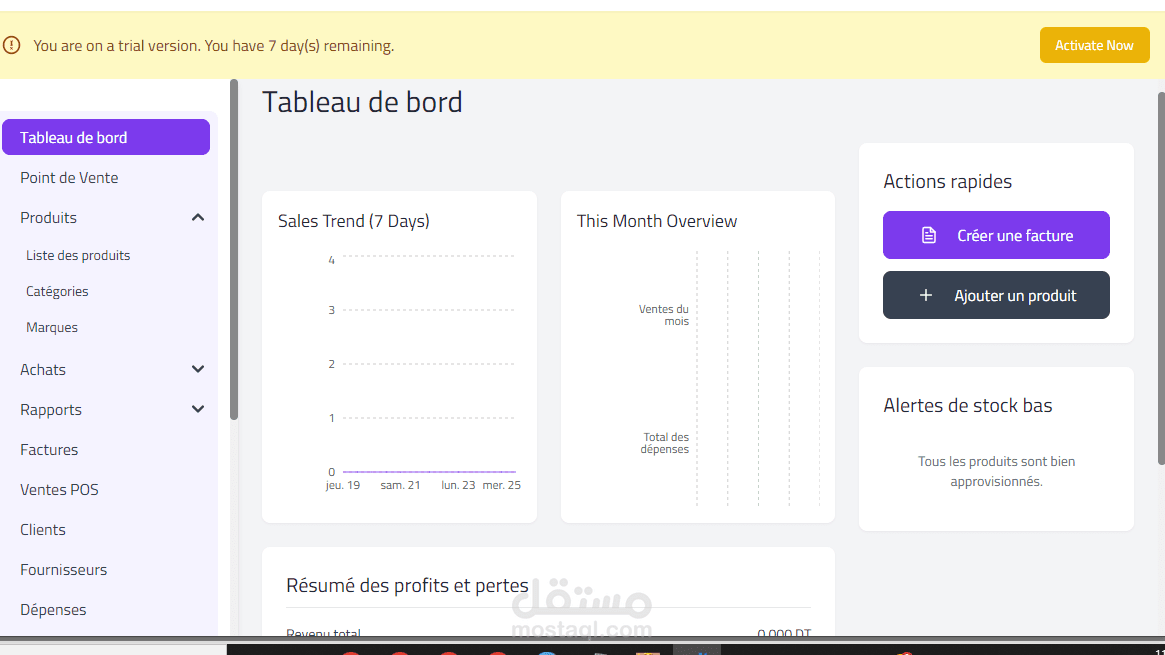Select Dépenses in the sidebar

pyautogui.click(x=53, y=609)
